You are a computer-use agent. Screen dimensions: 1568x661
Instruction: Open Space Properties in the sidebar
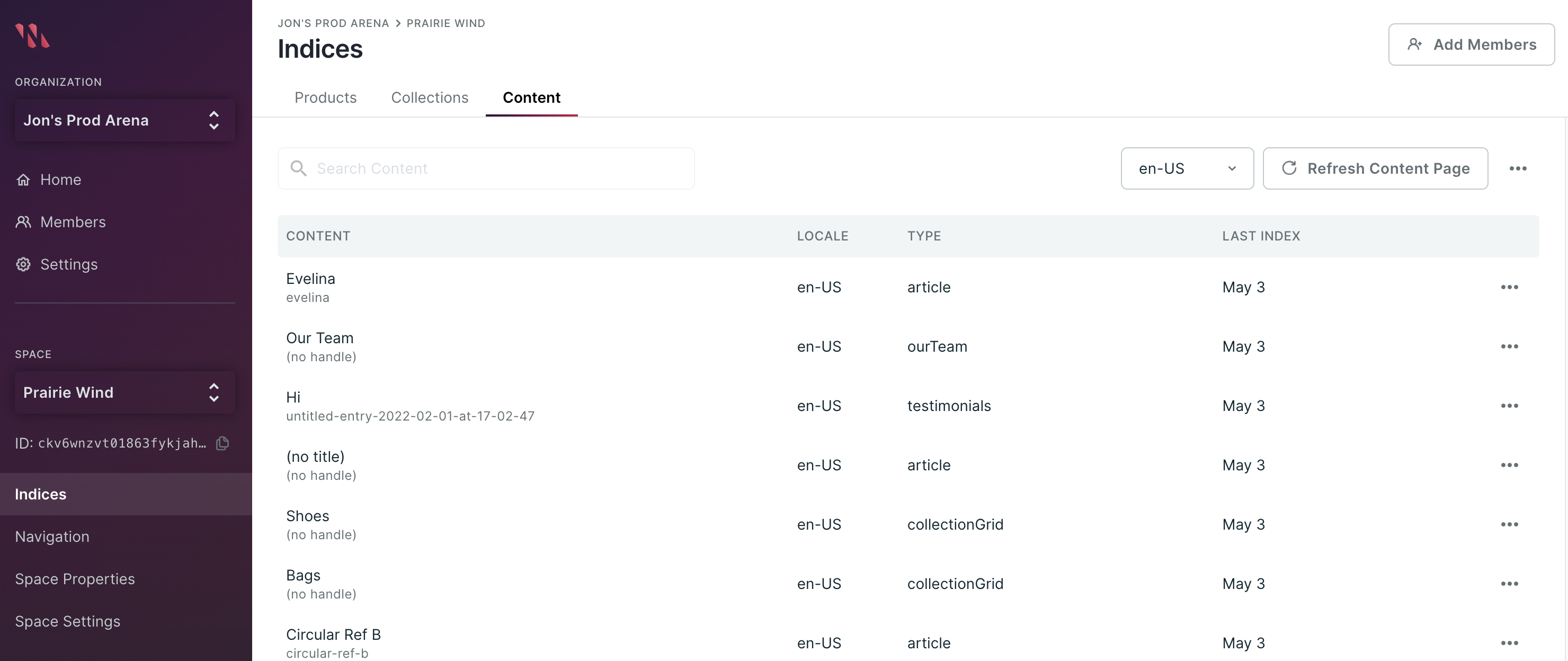75,579
